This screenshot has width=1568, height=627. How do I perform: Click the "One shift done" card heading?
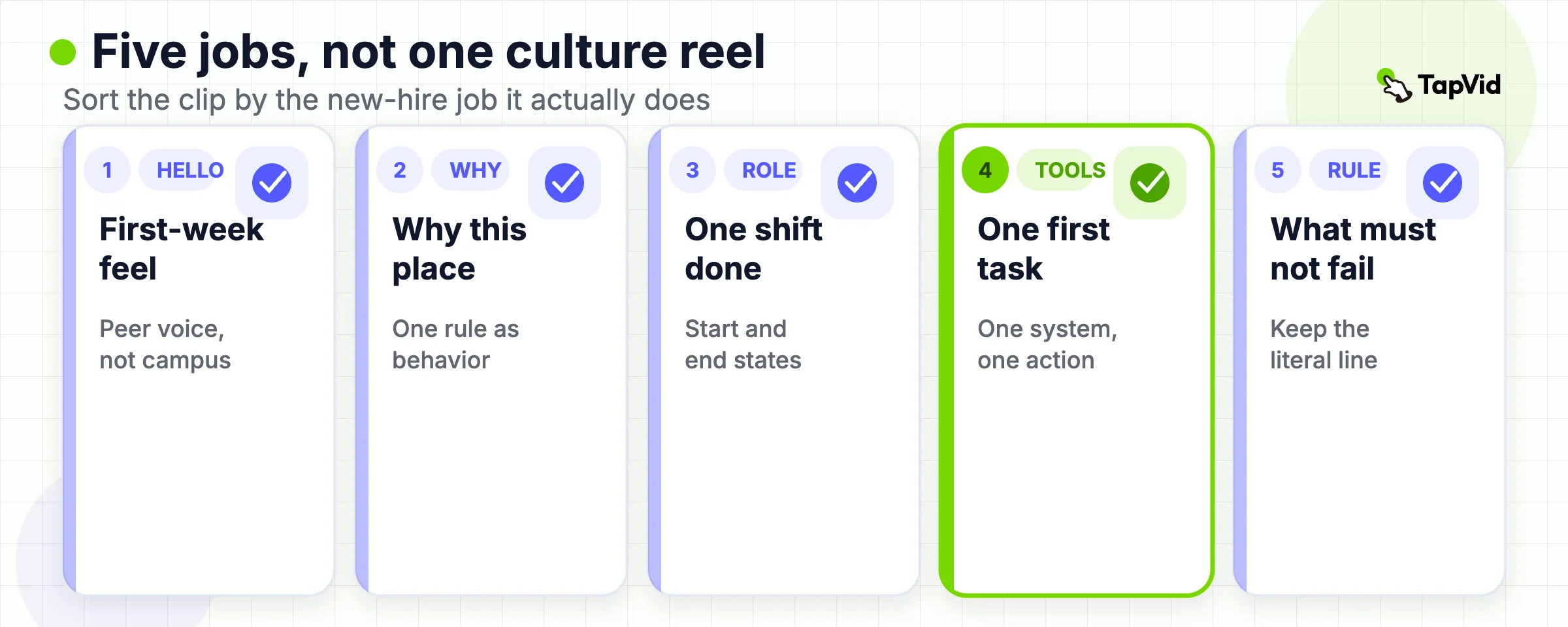click(x=753, y=249)
